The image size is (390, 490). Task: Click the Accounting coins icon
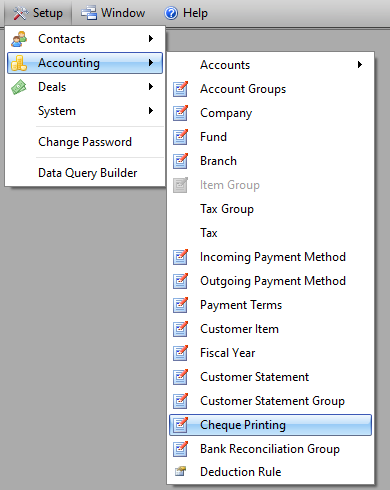tap(19, 63)
